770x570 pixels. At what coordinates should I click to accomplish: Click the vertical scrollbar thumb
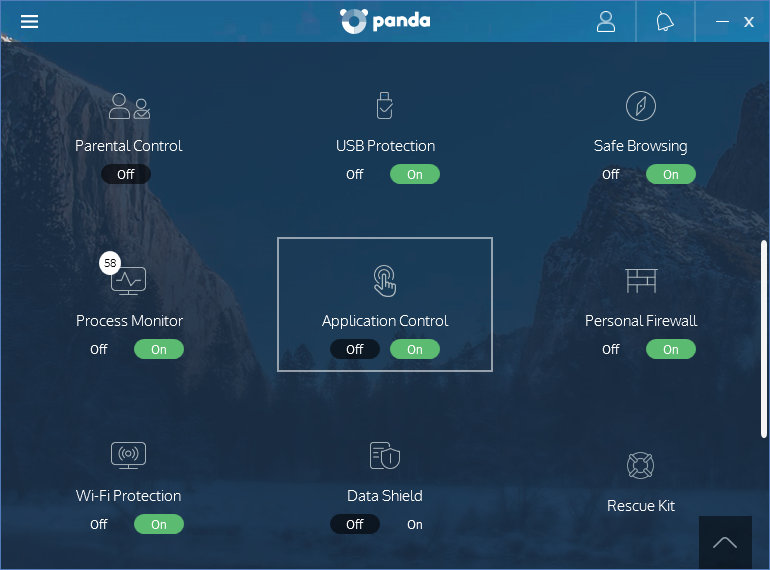764,339
